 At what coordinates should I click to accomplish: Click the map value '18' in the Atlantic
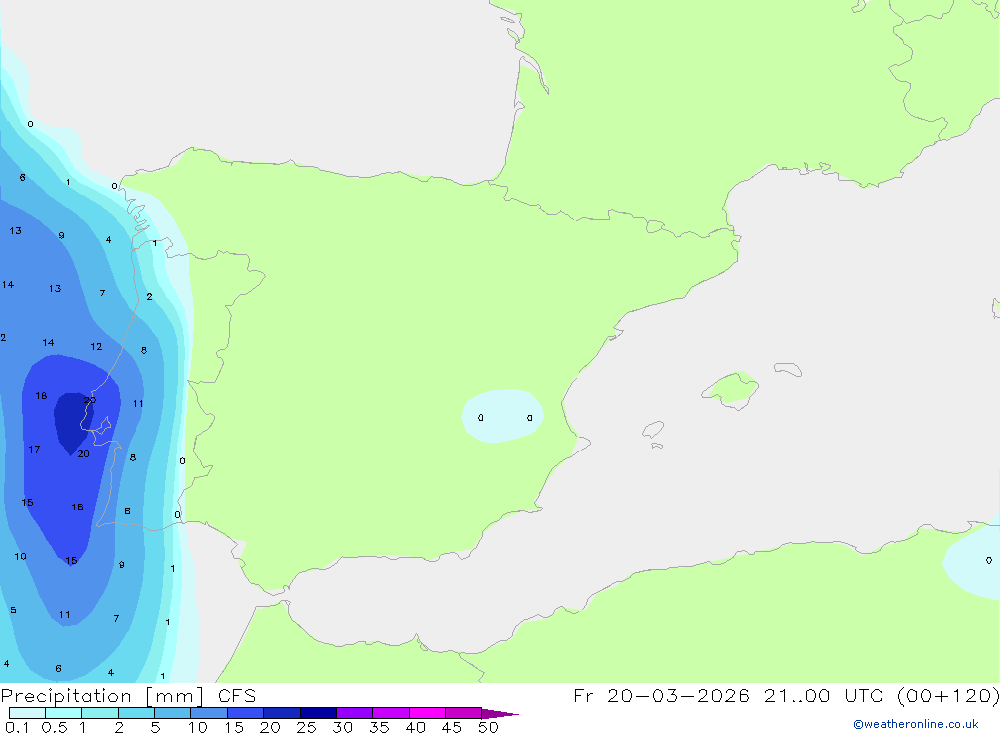point(41,396)
